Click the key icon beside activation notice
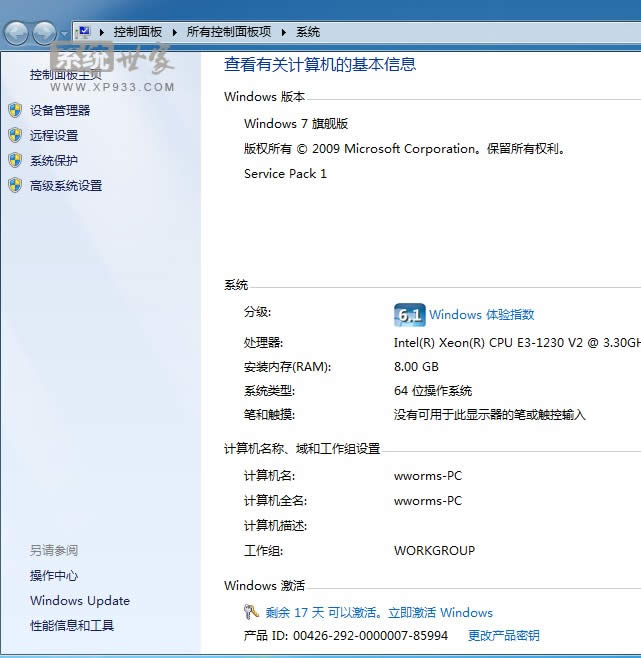Image resolution: width=641 pixels, height=658 pixels. point(252,612)
